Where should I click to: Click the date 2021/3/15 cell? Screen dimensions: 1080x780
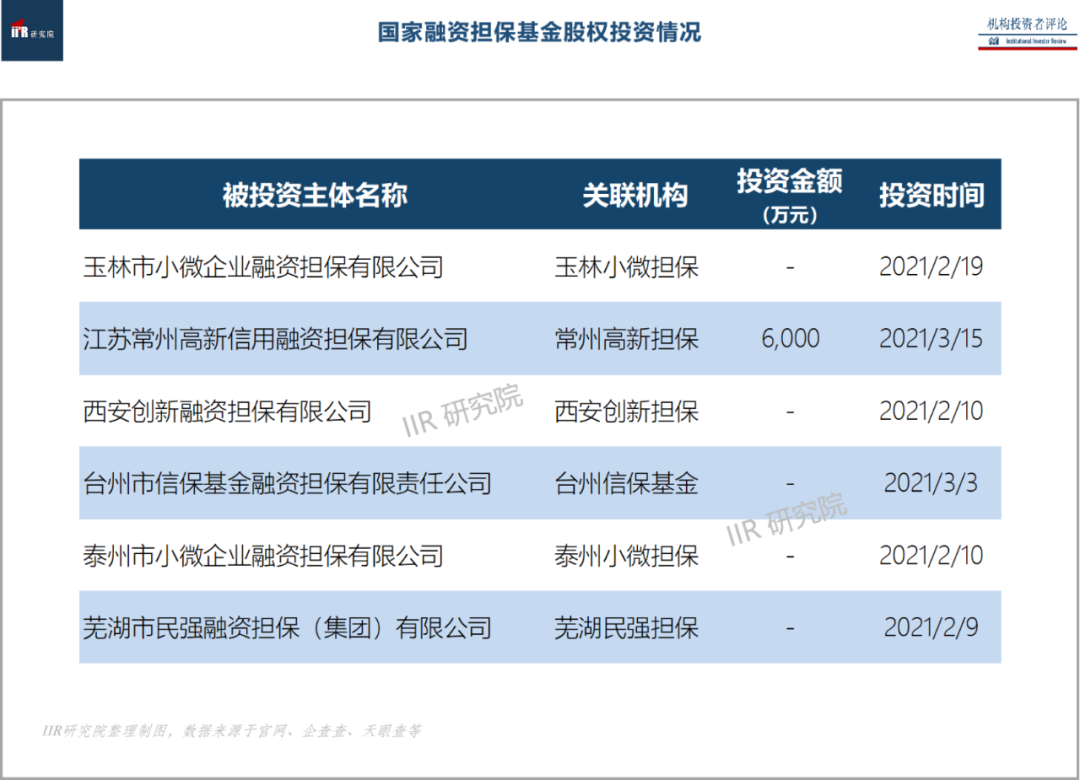pyautogui.click(x=931, y=339)
